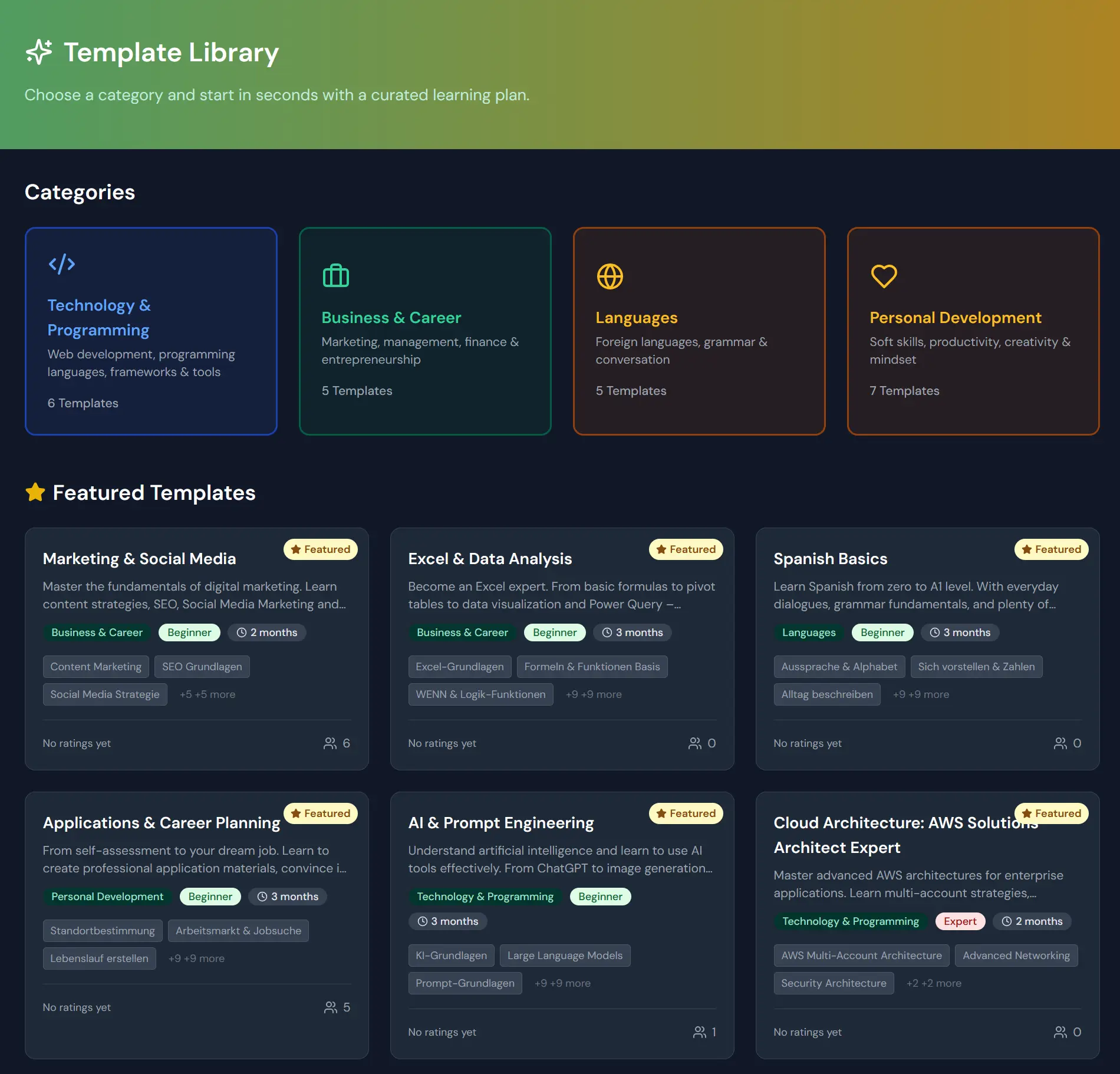Open the Business & Career category

pos(425,331)
